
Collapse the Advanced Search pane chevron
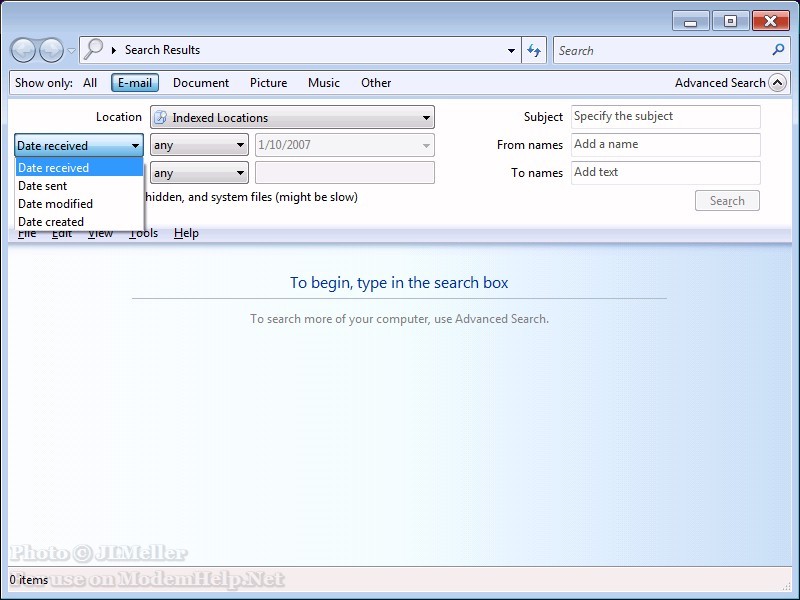778,83
